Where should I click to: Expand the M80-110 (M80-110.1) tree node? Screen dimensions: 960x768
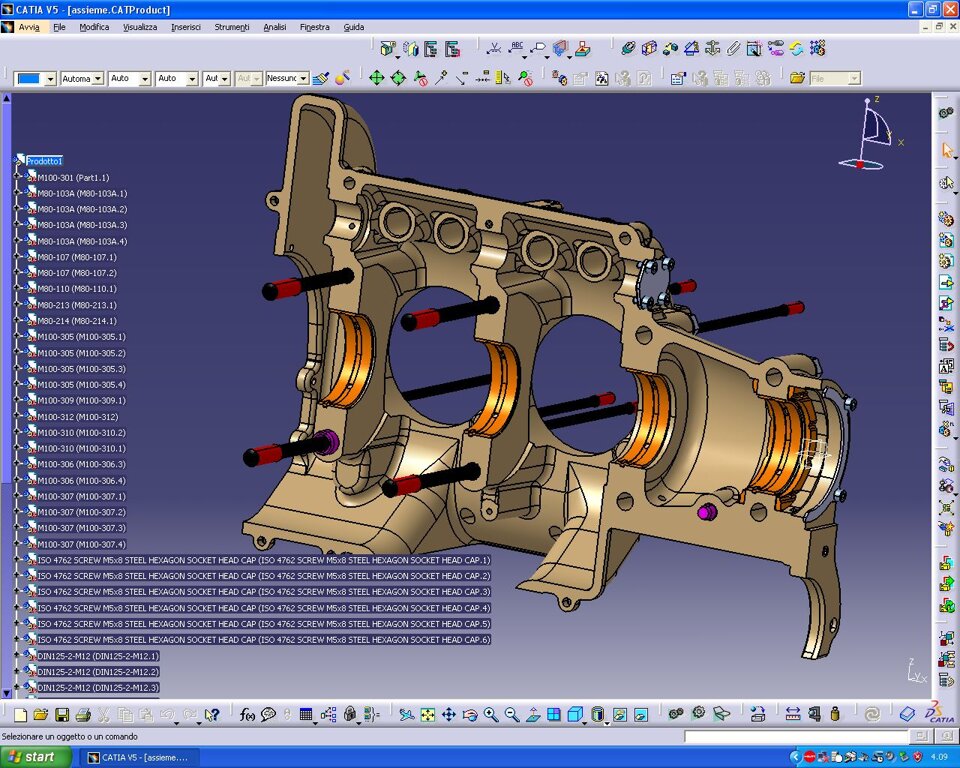pos(17,288)
